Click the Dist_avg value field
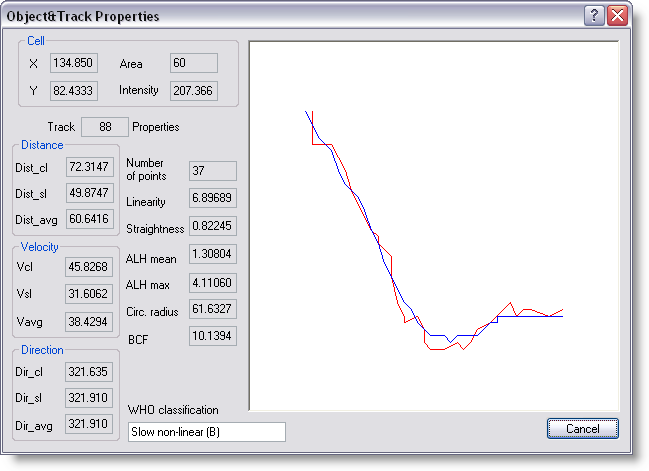The height and width of the screenshot is (471, 649). pos(92,218)
